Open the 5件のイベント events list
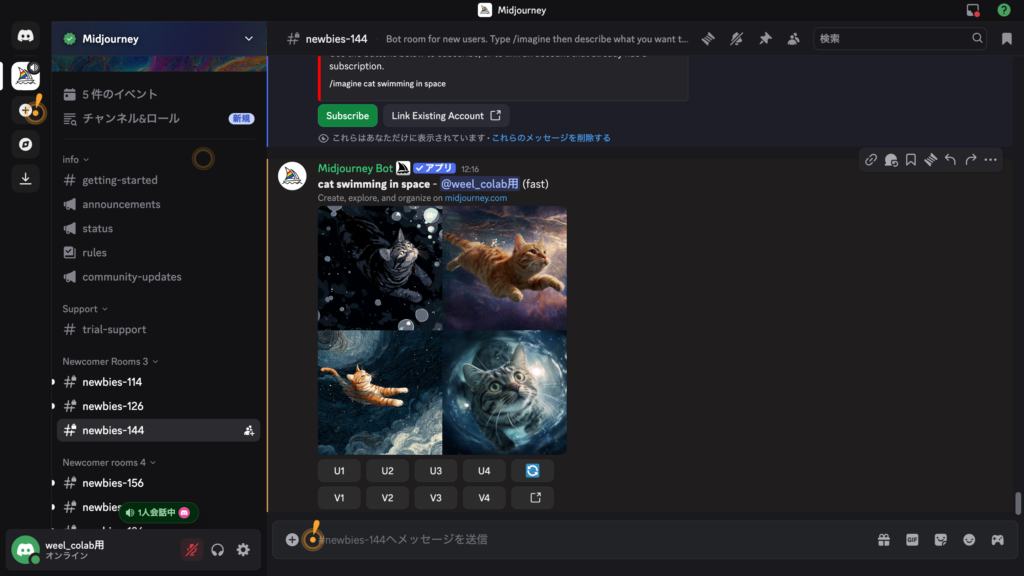 pyautogui.click(x=158, y=94)
